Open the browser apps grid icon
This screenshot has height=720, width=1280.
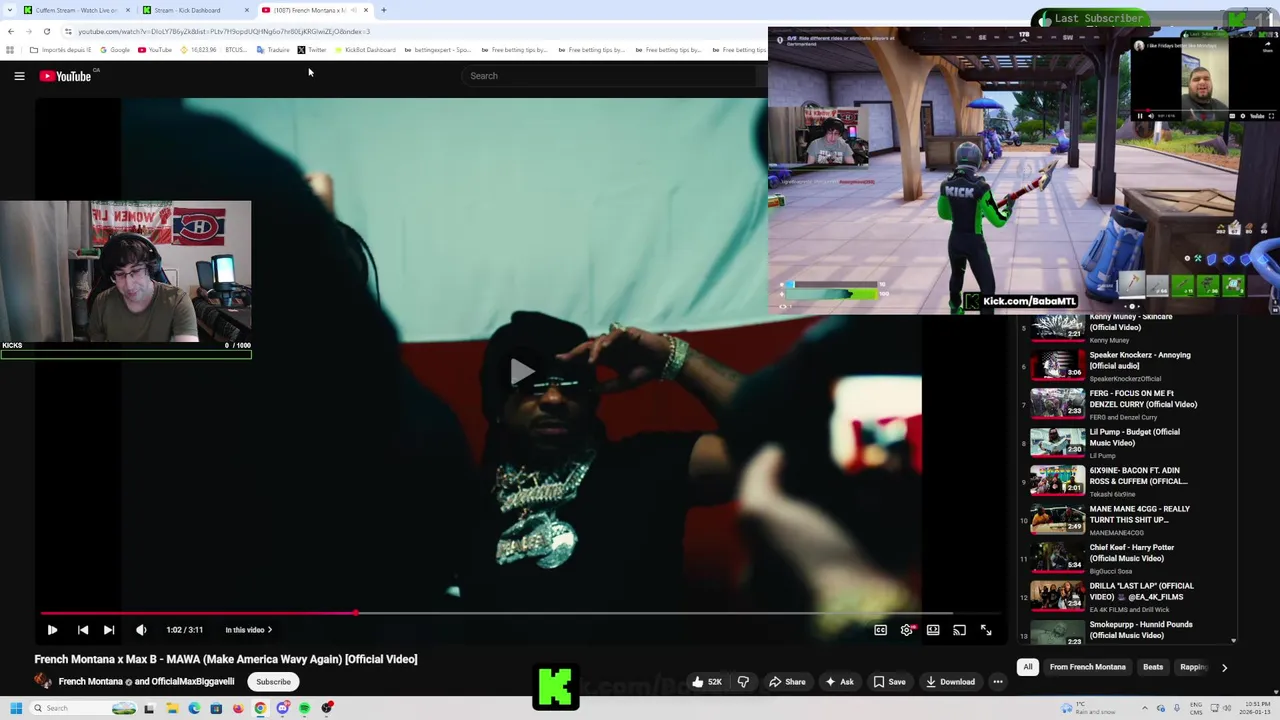[10, 50]
